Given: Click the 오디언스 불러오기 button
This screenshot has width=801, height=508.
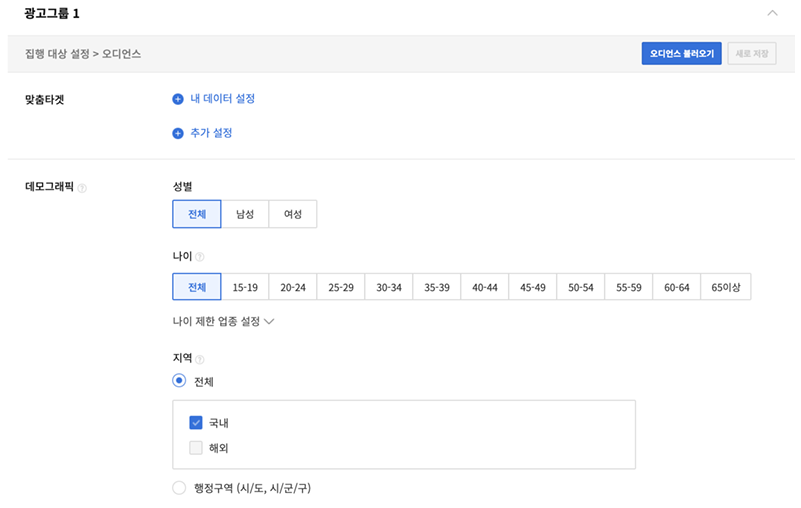Looking at the screenshot, I should click(x=681, y=53).
